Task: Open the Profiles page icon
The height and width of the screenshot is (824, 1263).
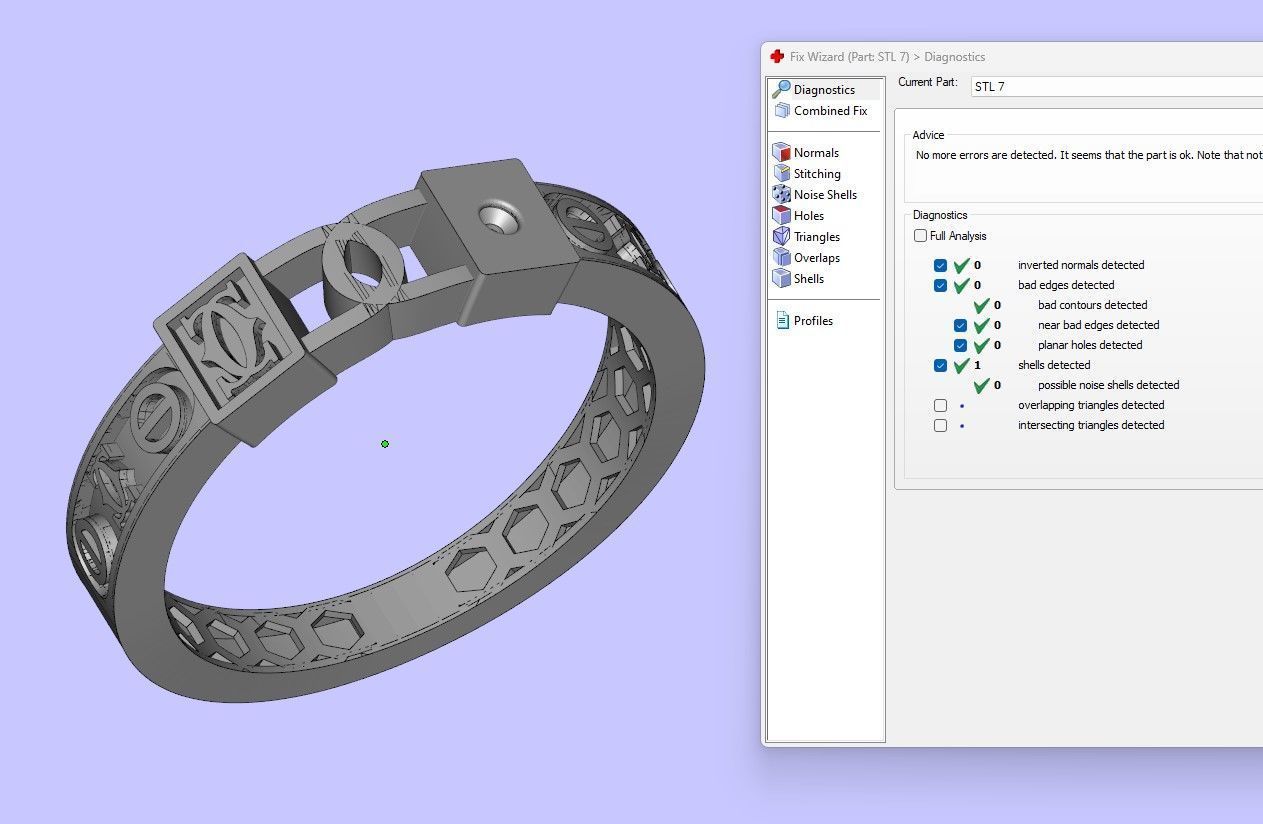Action: click(782, 321)
